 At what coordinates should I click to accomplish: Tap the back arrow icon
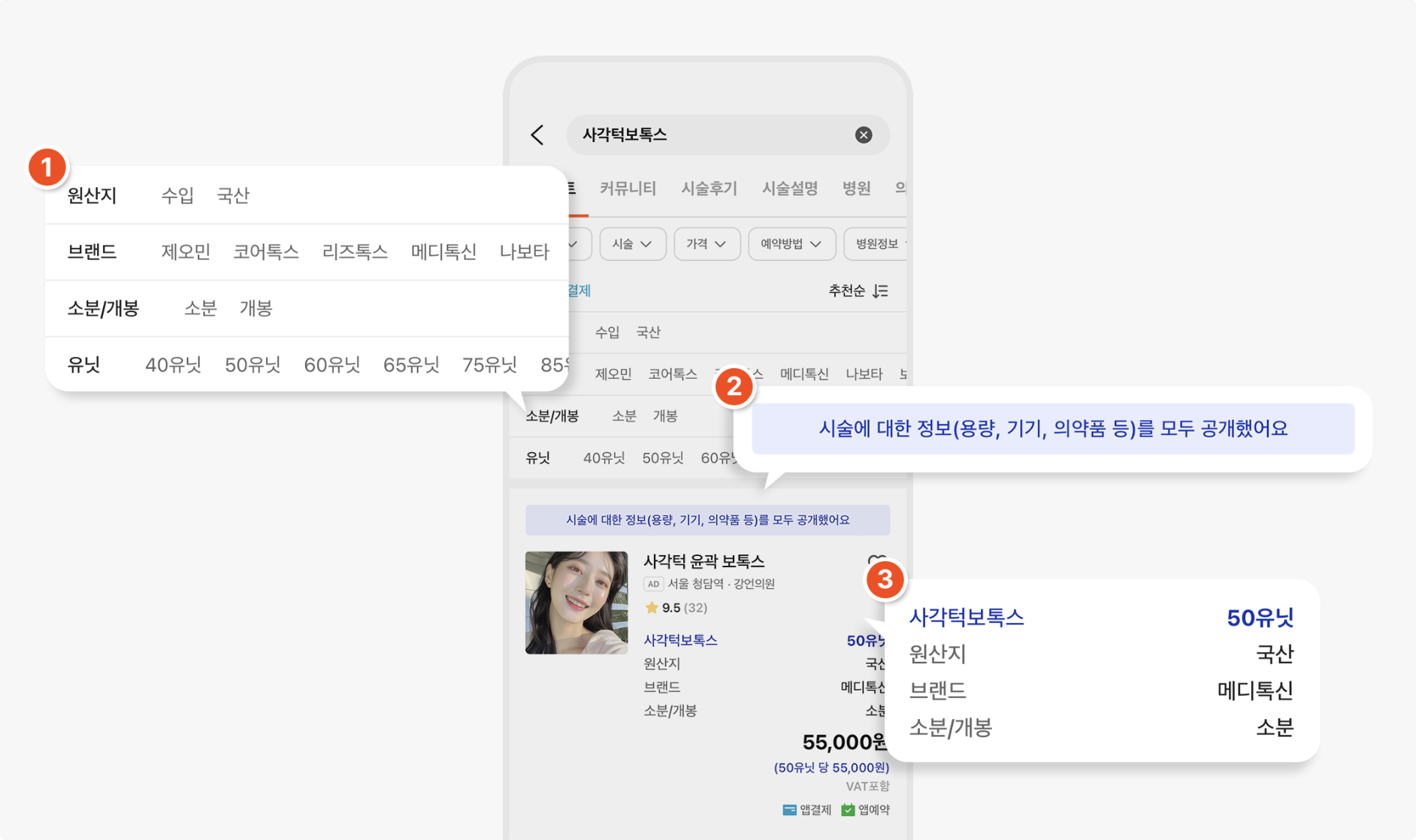point(537,135)
